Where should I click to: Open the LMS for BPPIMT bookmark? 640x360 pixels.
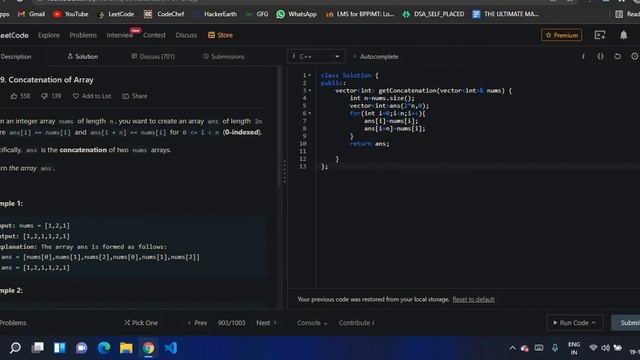pyautogui.click(x=360, y=14)
